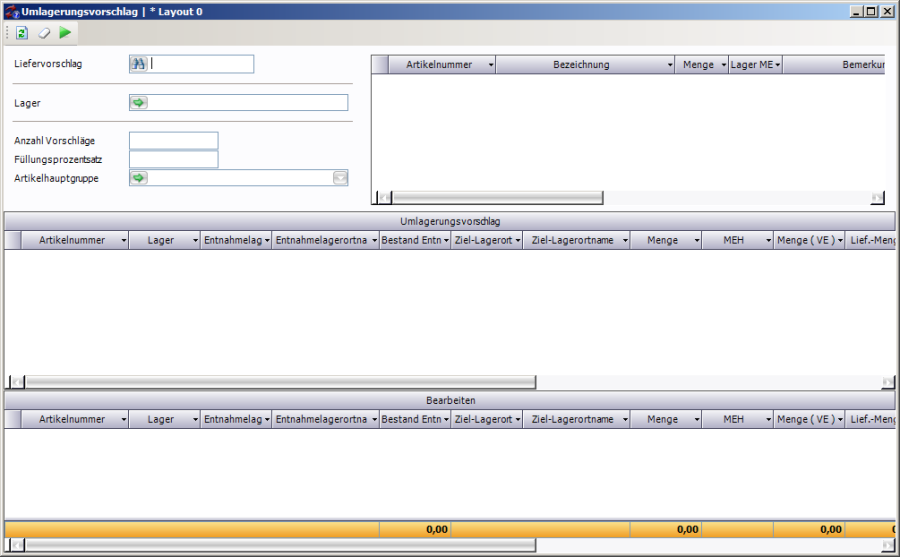Open MEH column filter in Bearbeiten grid
This screenshot has width=900, height=557.
point(767,420)
